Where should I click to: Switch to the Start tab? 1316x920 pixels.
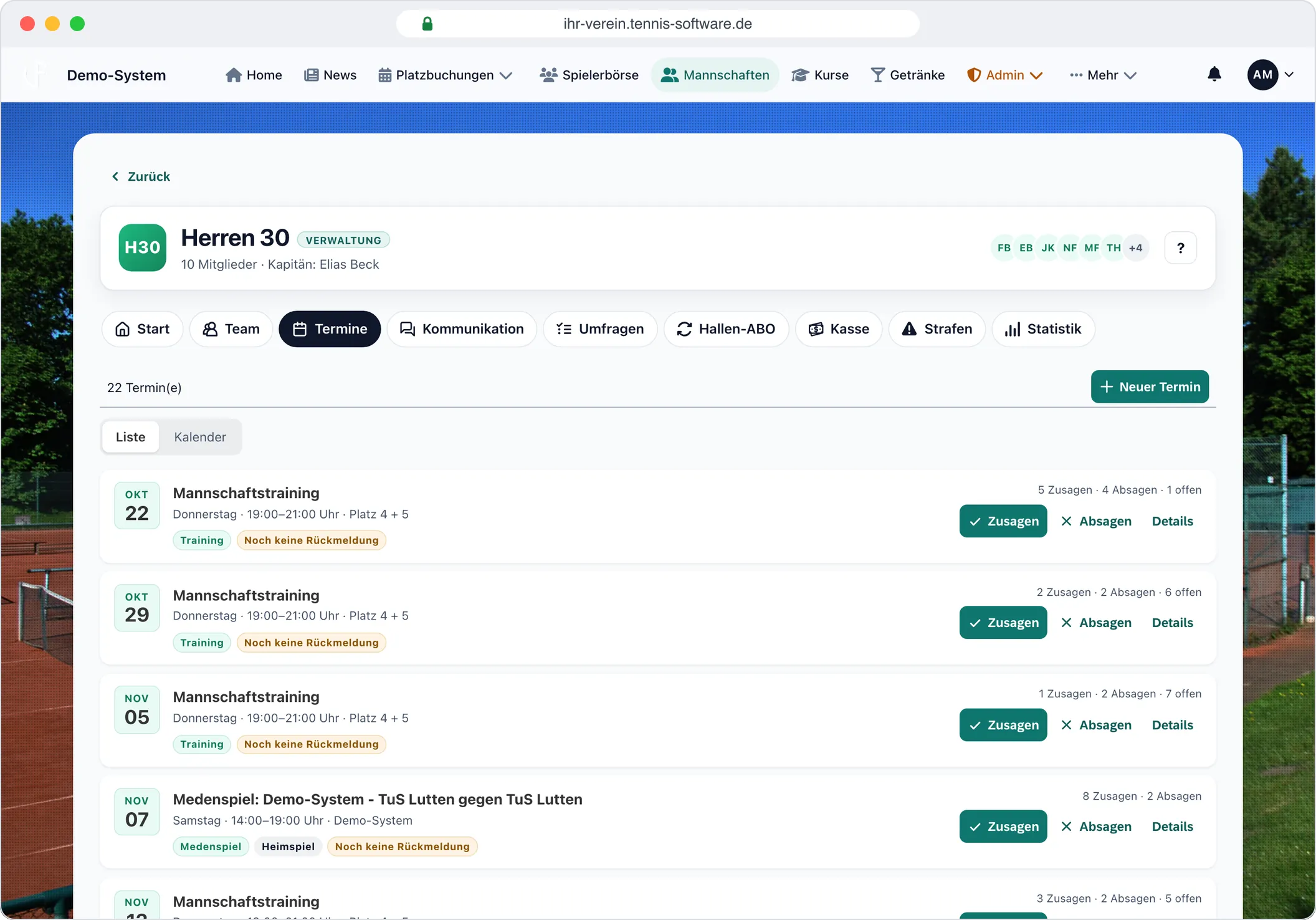pos(142,329)
